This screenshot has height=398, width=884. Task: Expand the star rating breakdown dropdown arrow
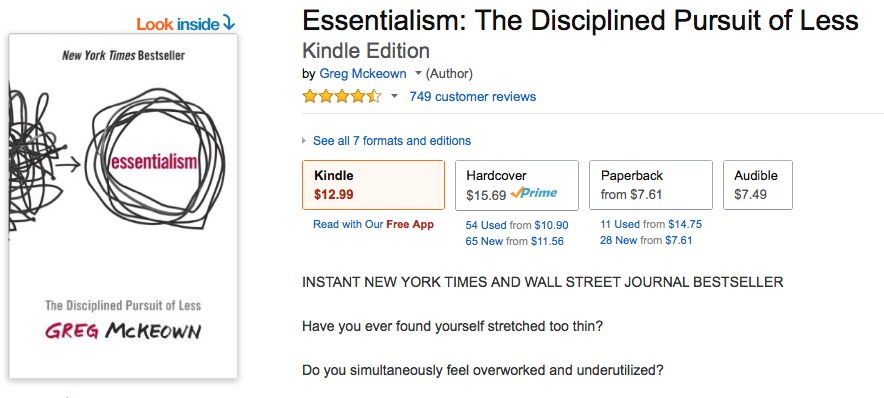click(395, 96)
